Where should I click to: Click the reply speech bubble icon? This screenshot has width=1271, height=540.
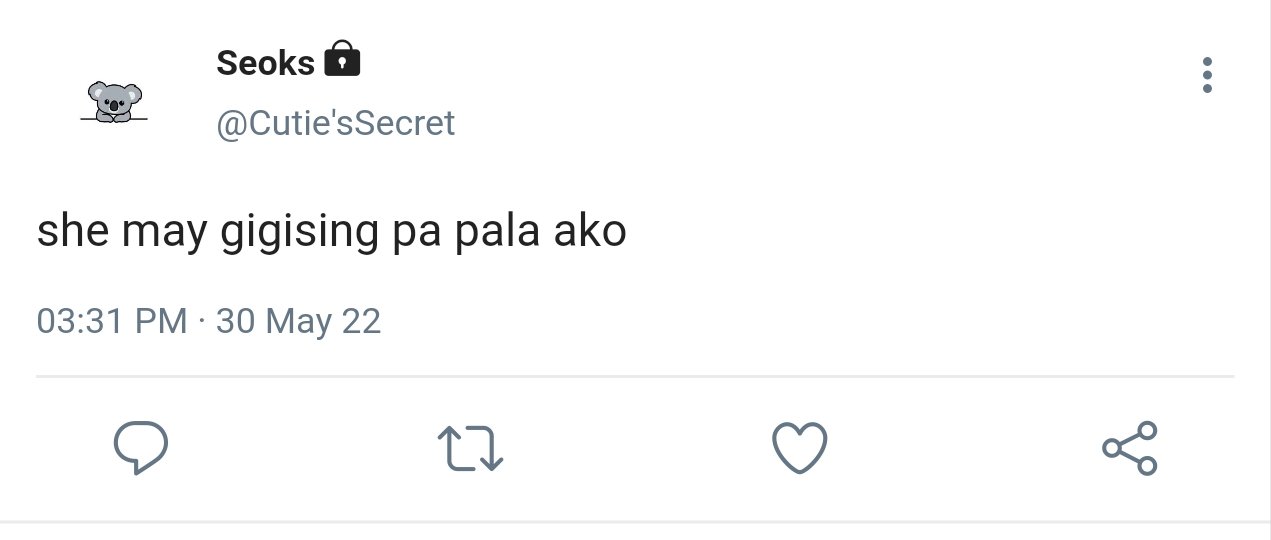coord(140,448)
